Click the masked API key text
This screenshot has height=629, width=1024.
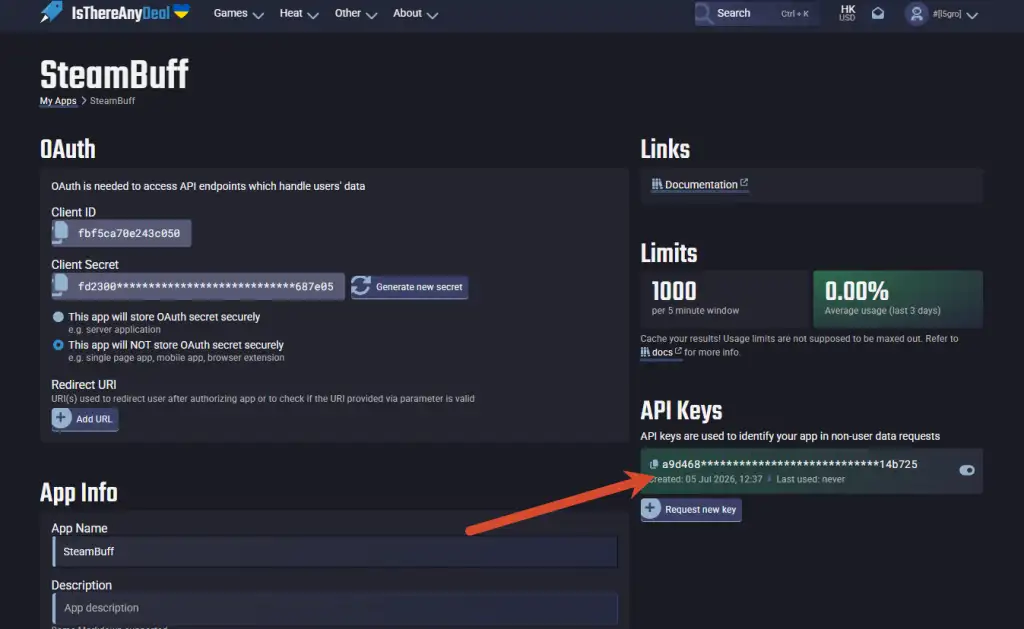[790, 464]
